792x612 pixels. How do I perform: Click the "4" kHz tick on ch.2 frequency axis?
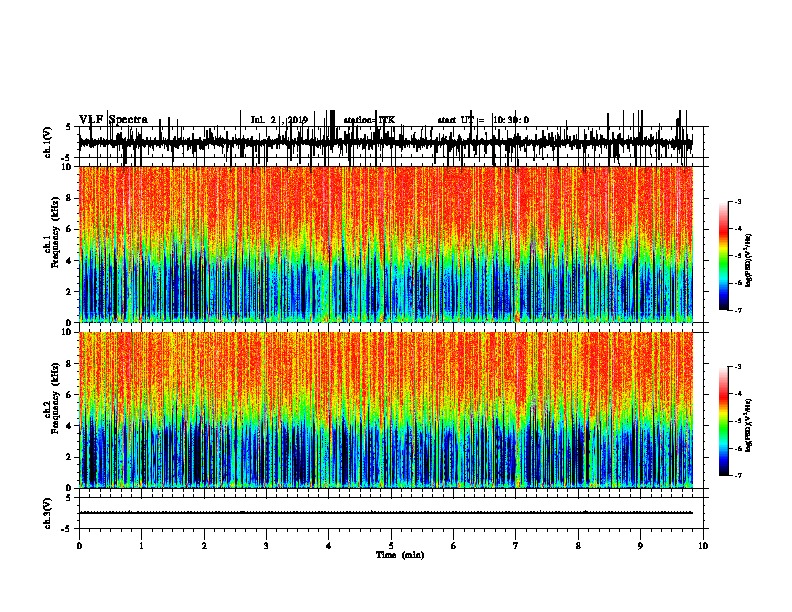point(70,426)
